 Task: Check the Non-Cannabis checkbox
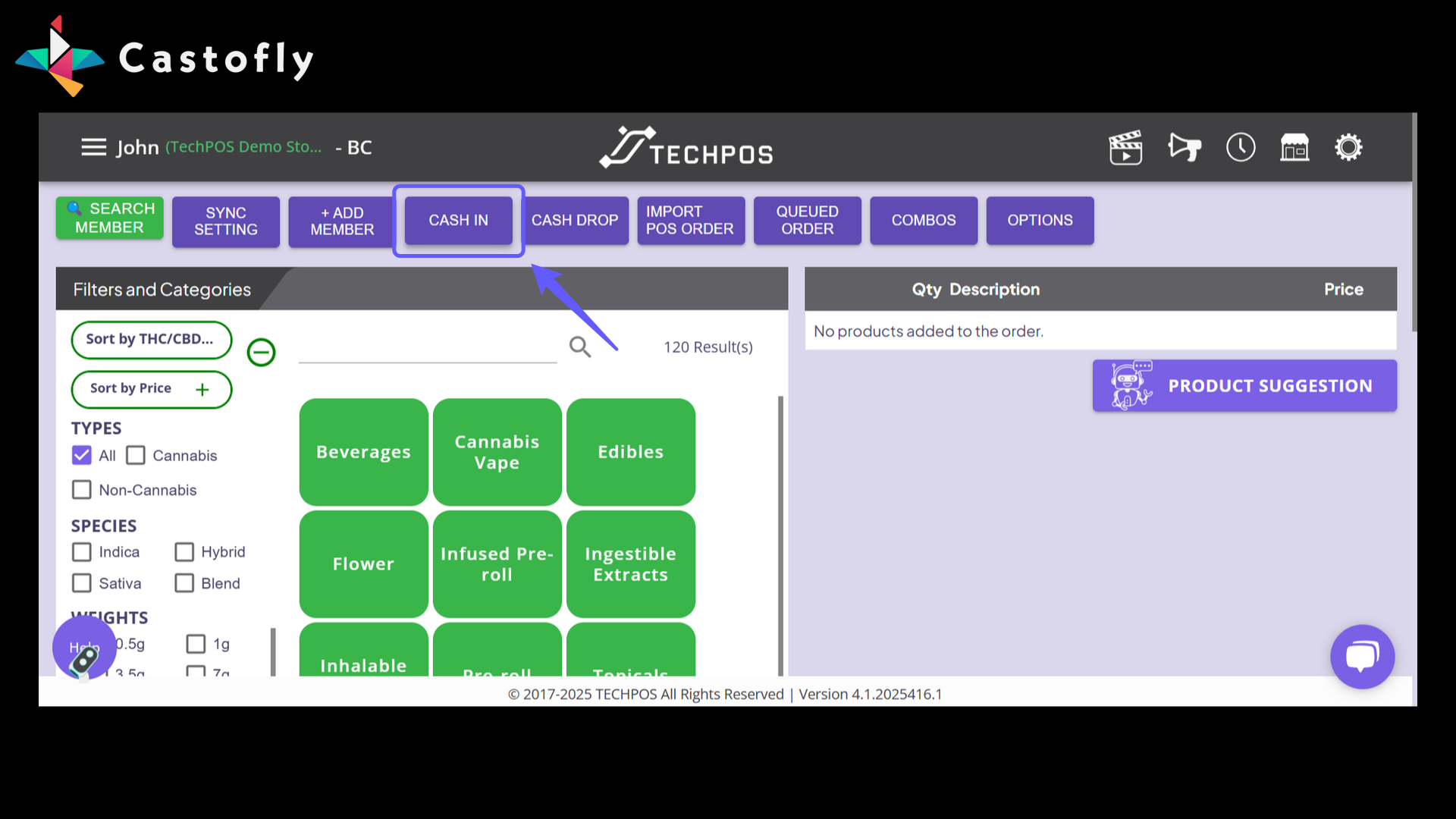coord(82,490)
